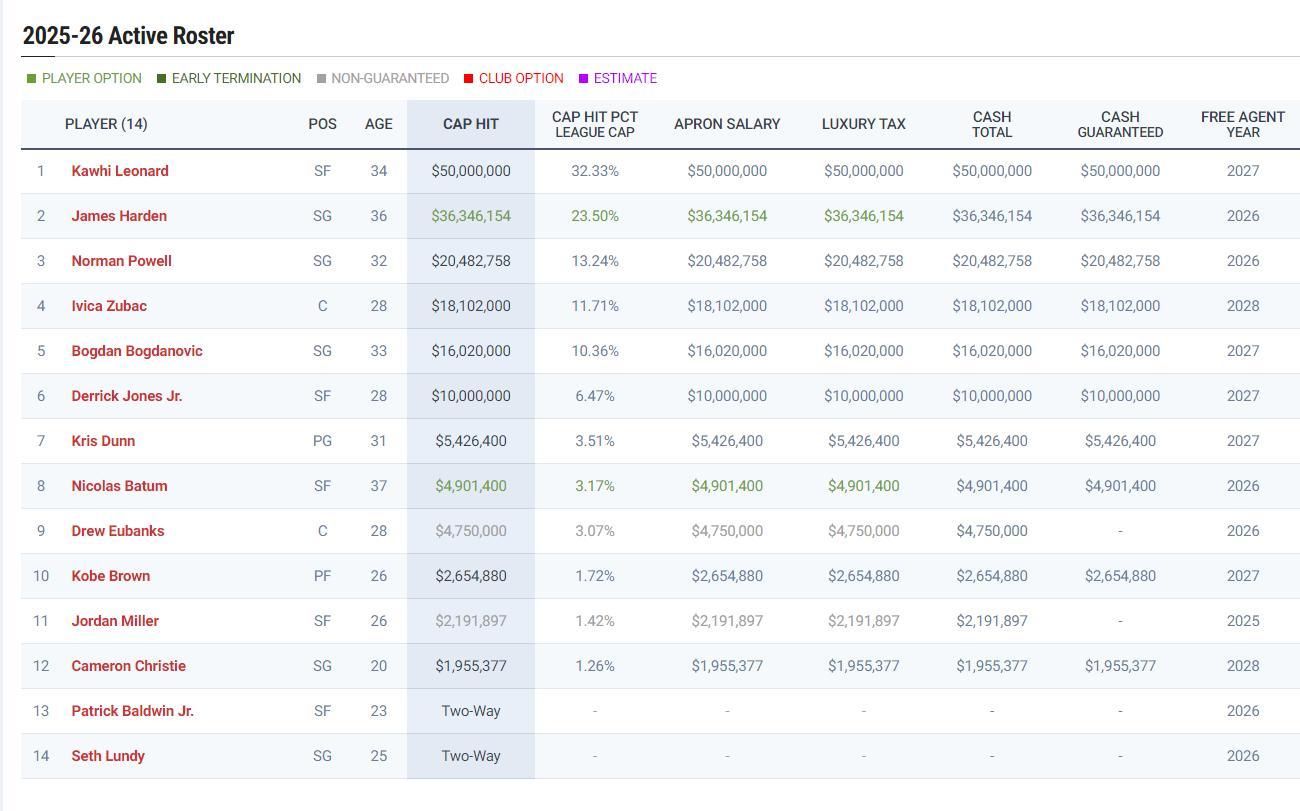Screen dimensions: 1300x811
Task: Sort by the Pos column header
Action: pyautogui.click(x=322, y=124)
